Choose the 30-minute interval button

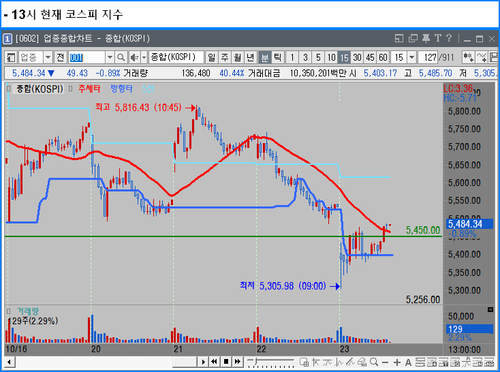tap(357, 58)
